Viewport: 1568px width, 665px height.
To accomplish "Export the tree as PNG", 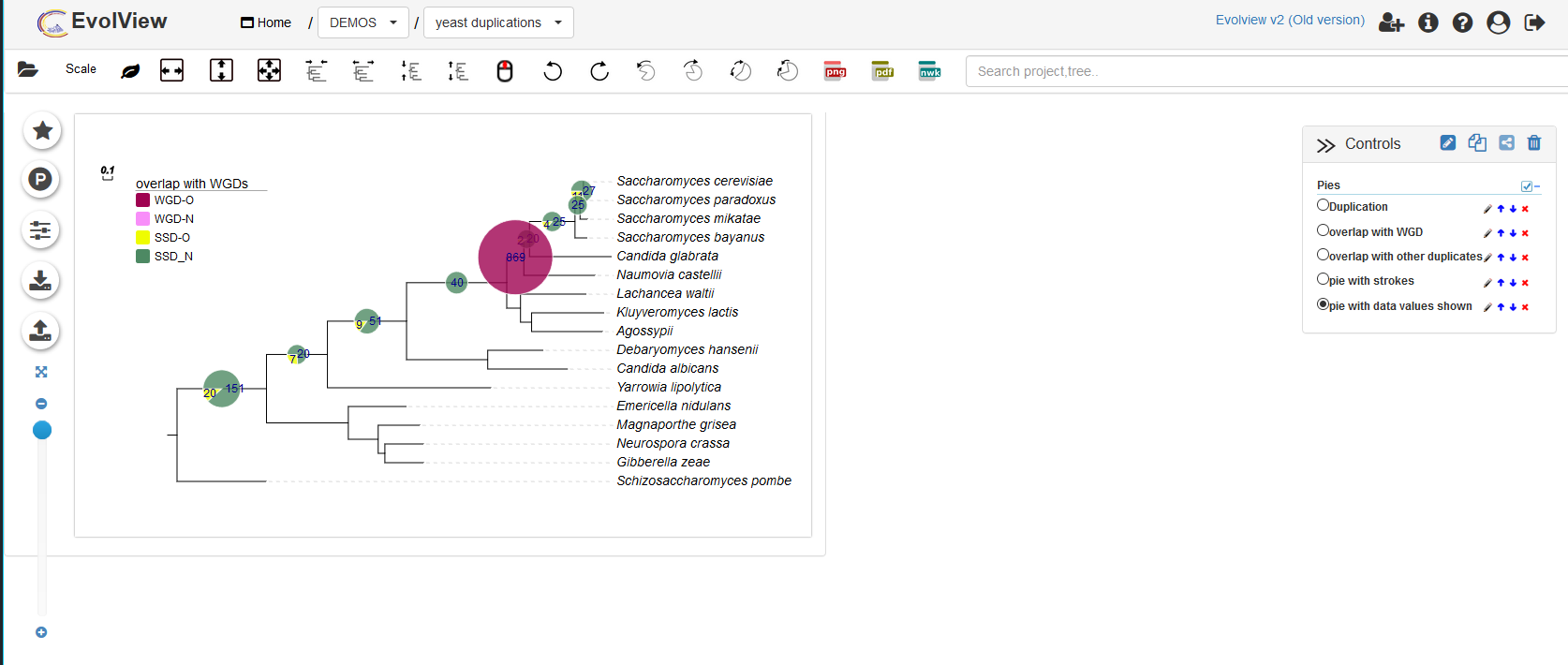I will click(835, 71).
